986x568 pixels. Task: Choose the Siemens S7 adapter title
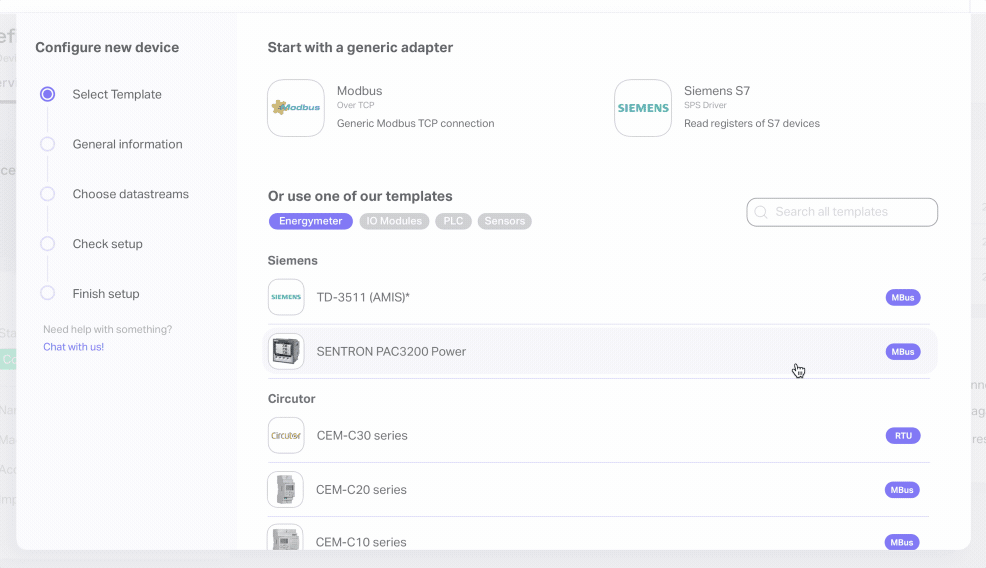(x=717, y=91)
